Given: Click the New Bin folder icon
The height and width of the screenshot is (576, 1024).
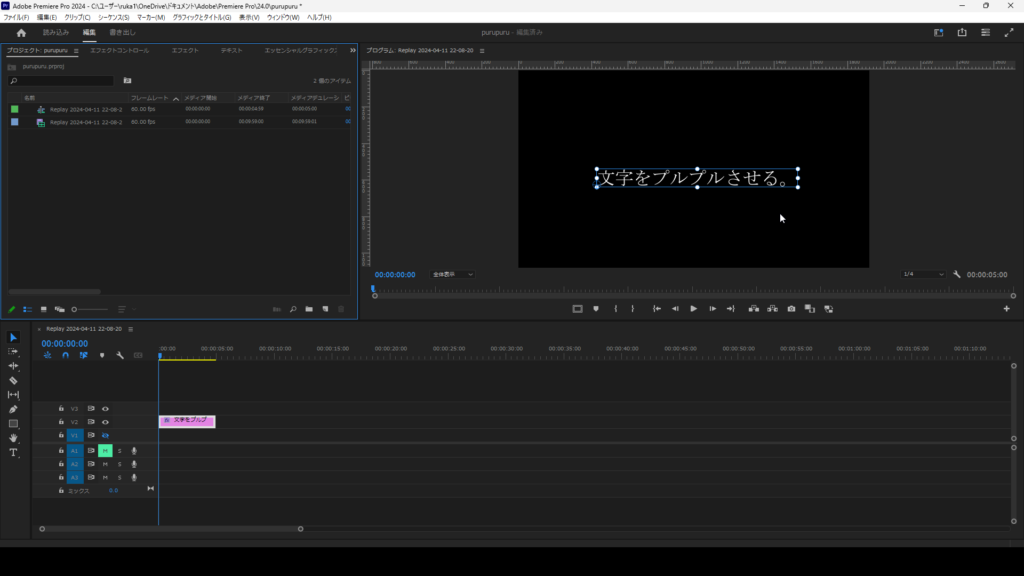Looking at the screenshot, I should [309, 309].
